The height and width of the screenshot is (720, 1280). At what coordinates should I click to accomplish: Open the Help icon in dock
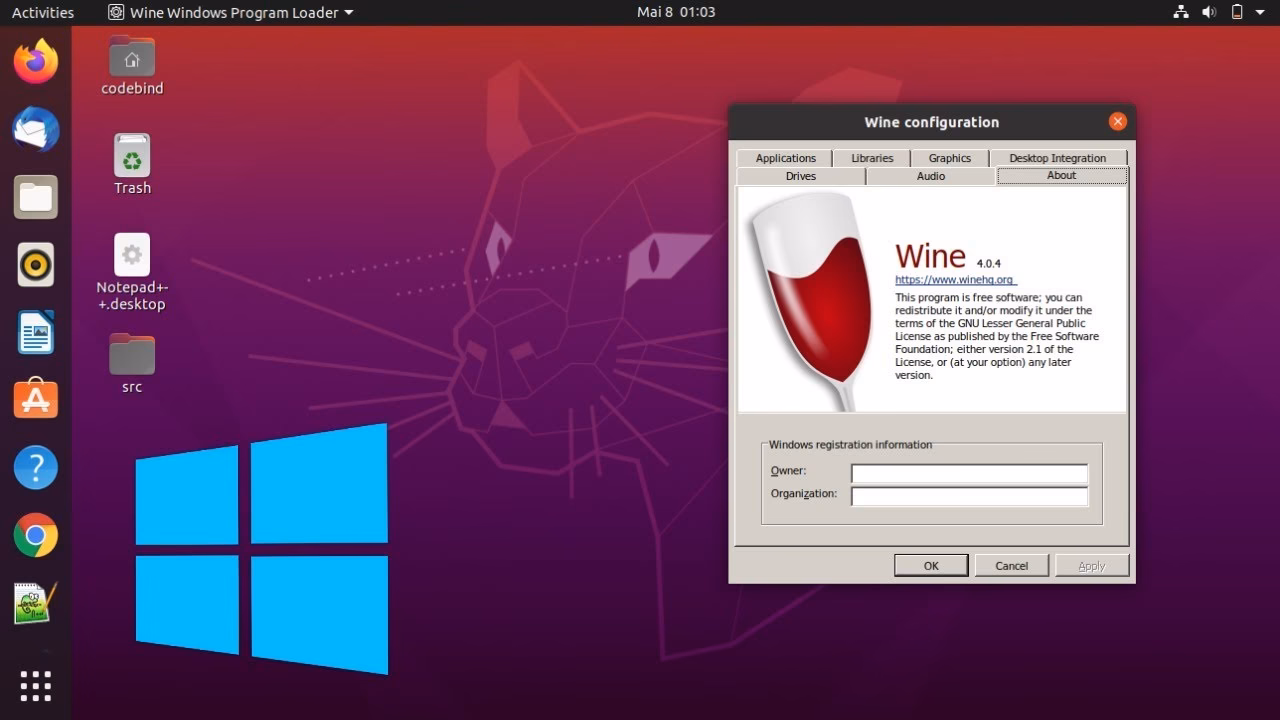[36, 467]
